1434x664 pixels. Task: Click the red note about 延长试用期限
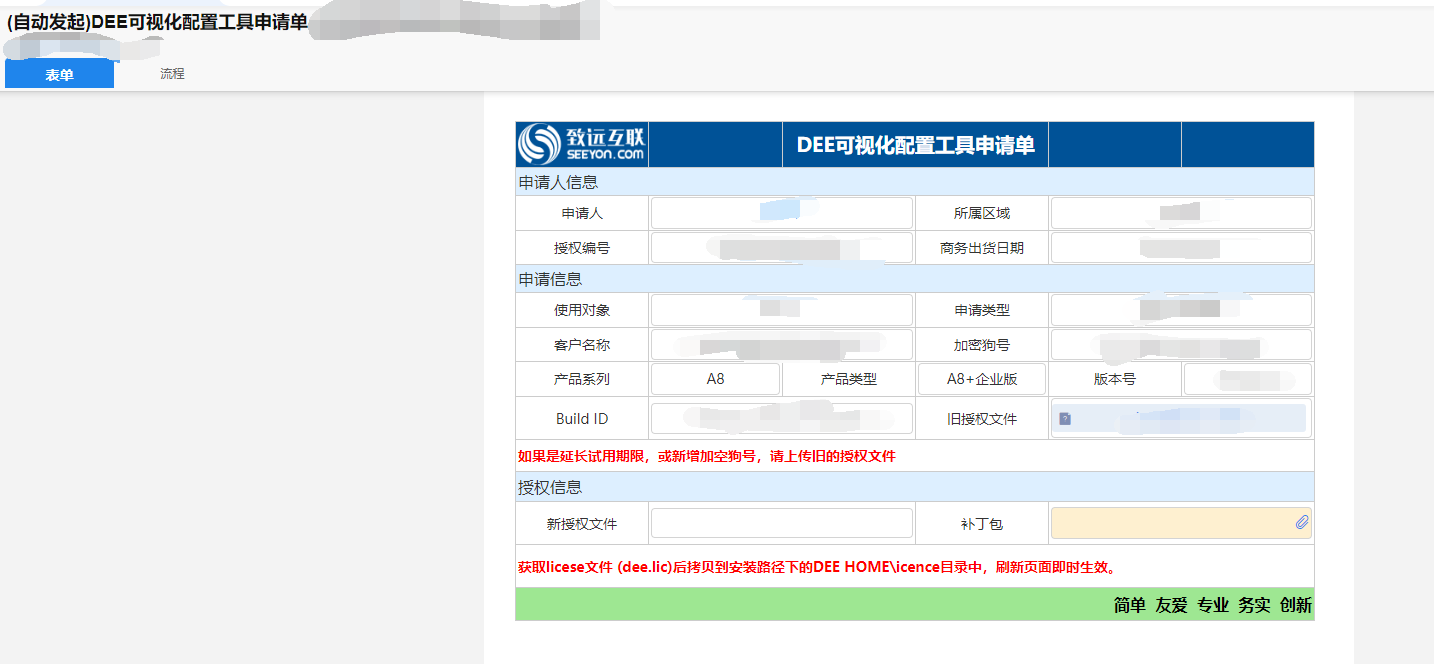click(x=706, y=456)
